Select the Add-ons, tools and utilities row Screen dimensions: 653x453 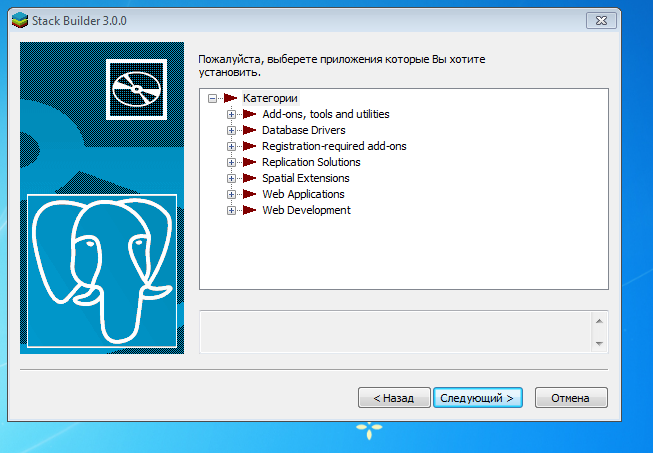pyautogui.click(x=326, y=114)
